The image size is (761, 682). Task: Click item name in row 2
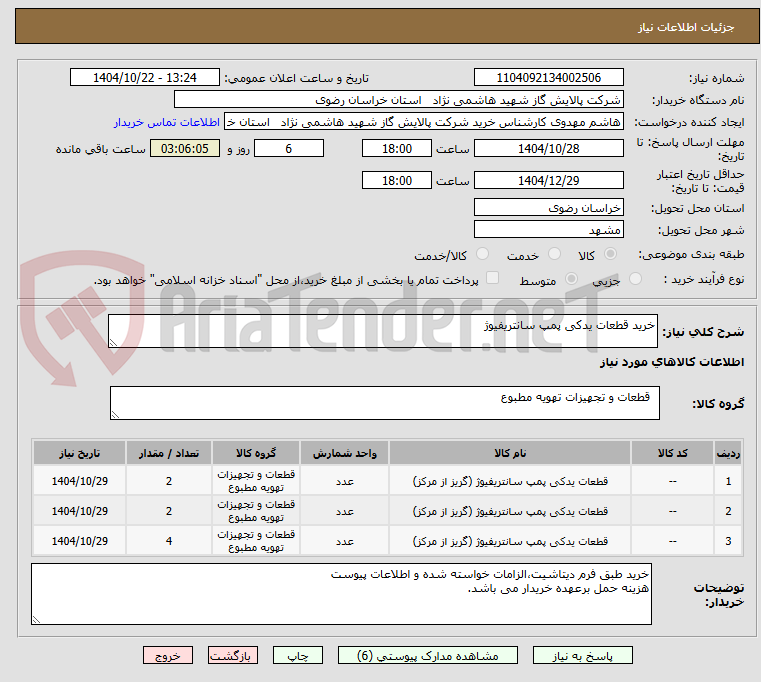pos(510,511)
